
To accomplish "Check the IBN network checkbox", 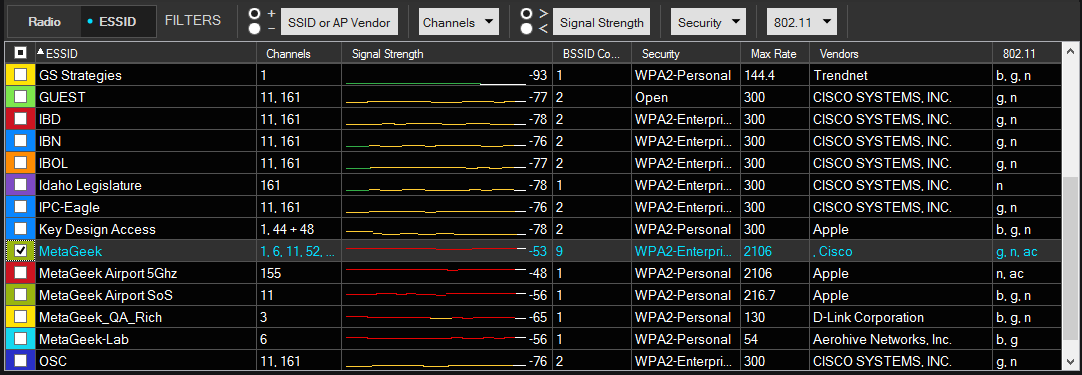I will click(x=21, y=142).
